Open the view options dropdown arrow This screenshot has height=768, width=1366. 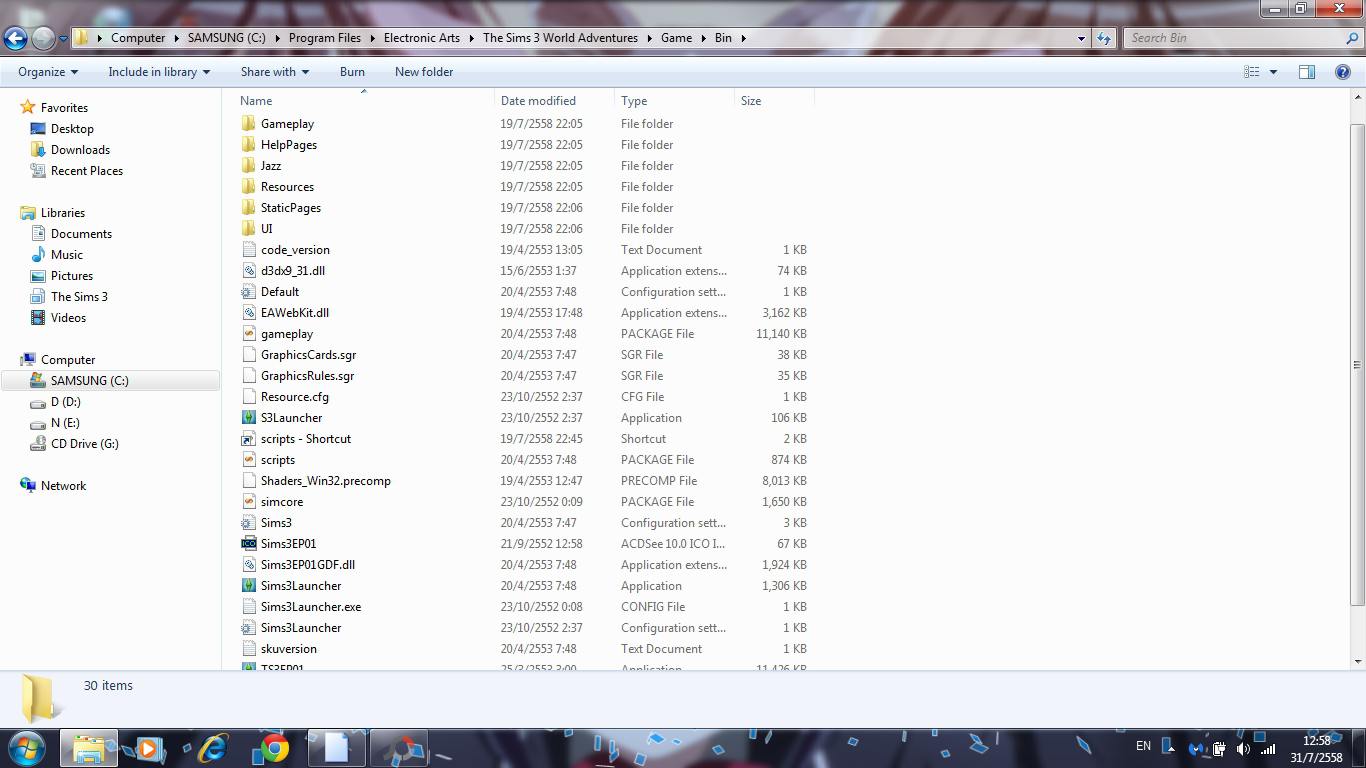[1273, 72]
